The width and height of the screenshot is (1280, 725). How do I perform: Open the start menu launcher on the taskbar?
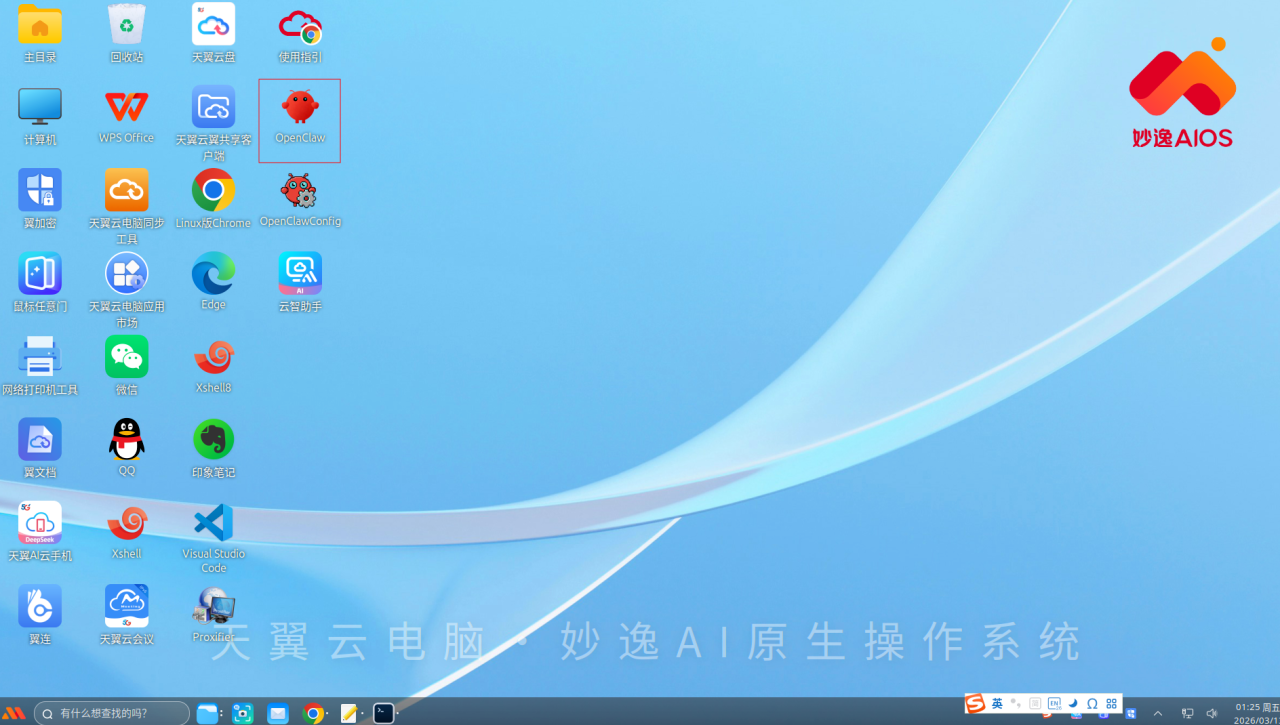pos(13,713)
